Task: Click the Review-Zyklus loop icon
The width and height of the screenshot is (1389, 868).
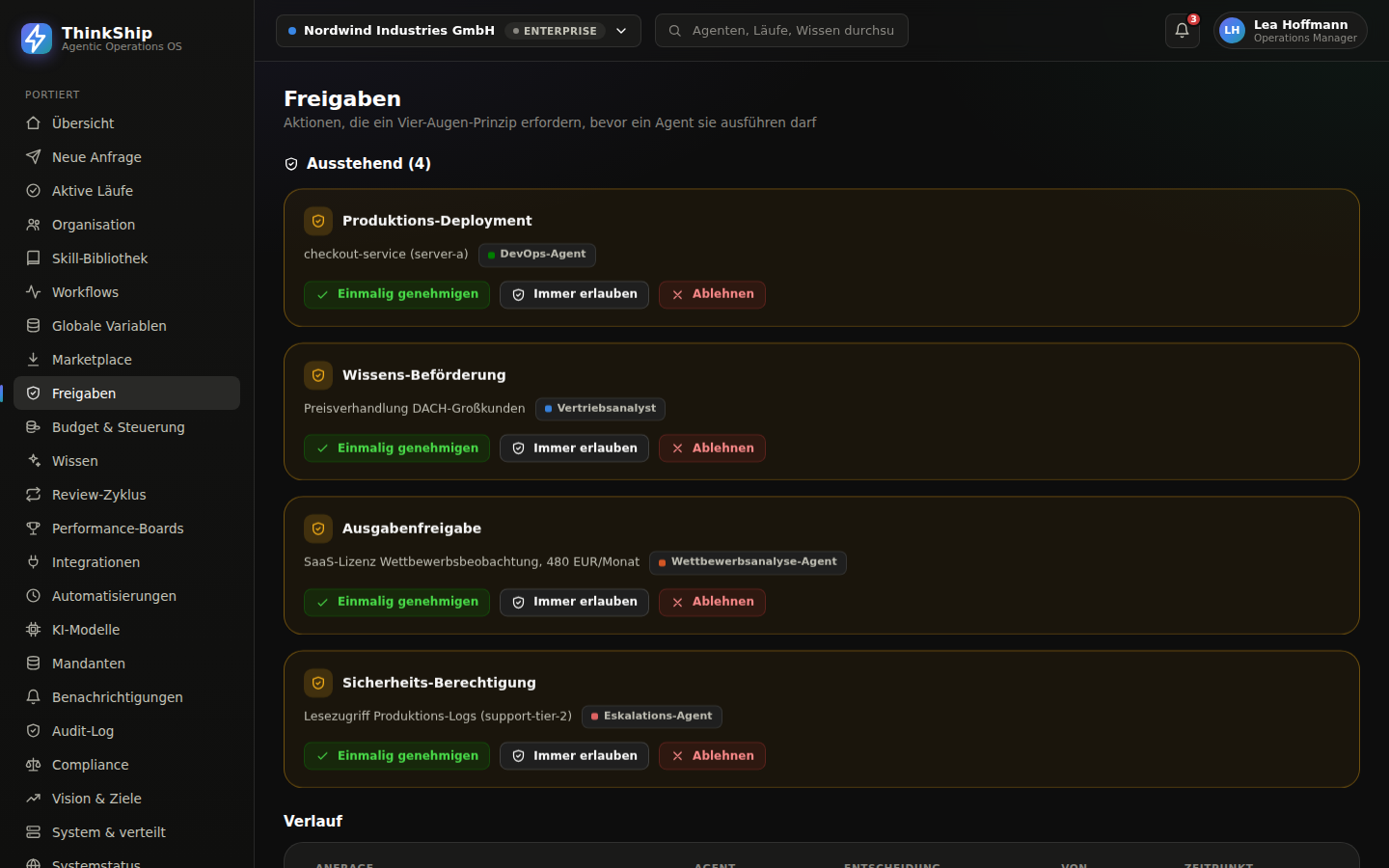Action: click(x=34, y=495)
